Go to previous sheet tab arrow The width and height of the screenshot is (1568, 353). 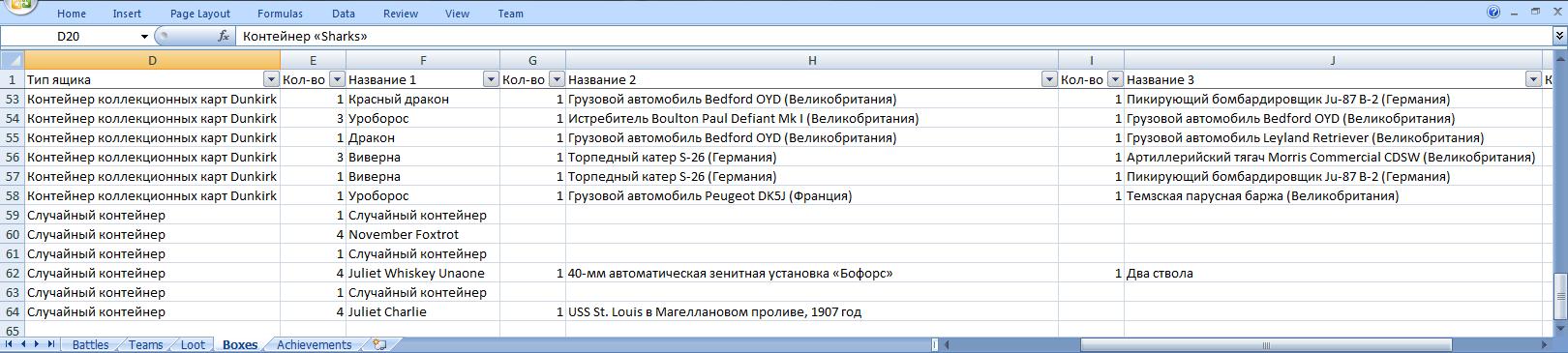pyautogui.click(x=24, y=344)
